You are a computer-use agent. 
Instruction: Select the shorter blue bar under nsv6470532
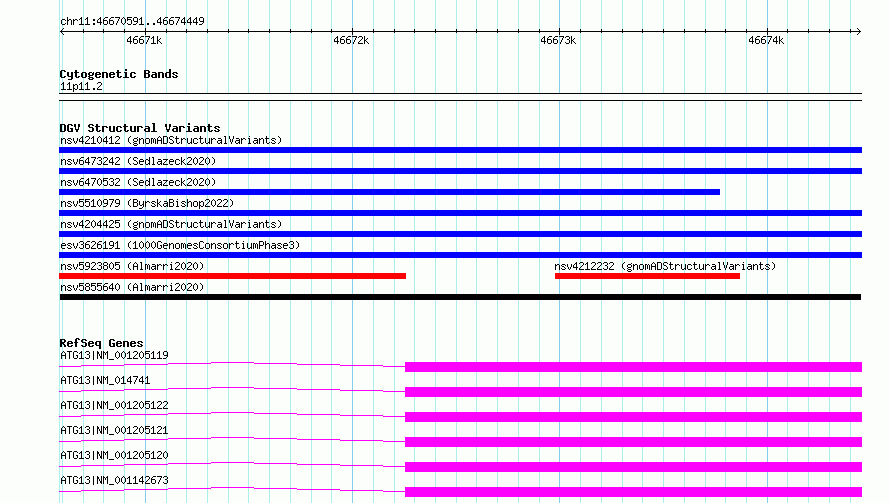pos(389,192)
